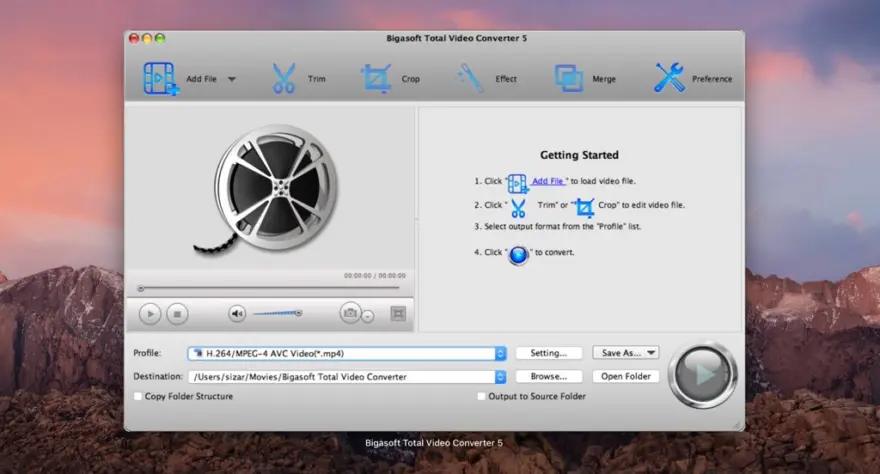Click the Open Folder button
Image resolution: width=880 pixels, height=474 pixels.
coord(626,376)
